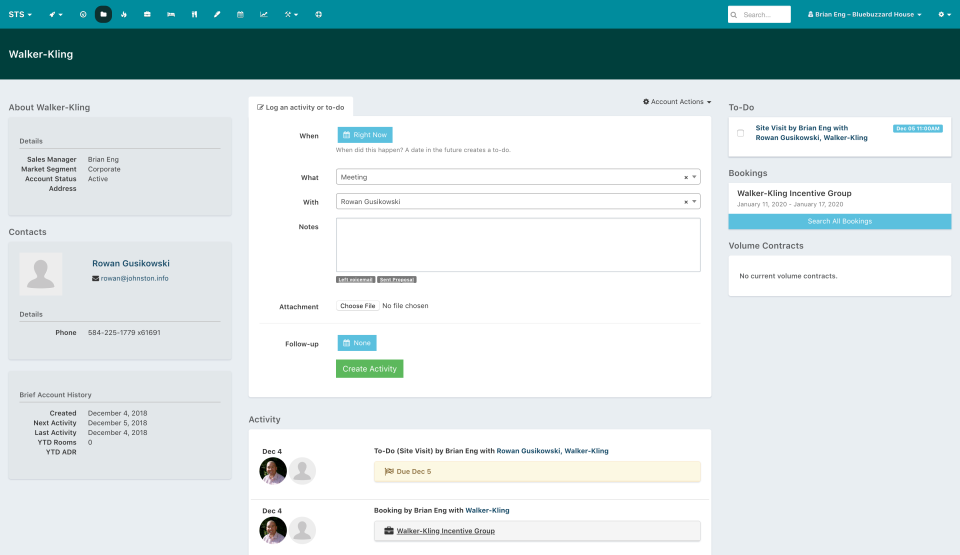
Task: Click the Create Activity button
Action: [369, 369]
